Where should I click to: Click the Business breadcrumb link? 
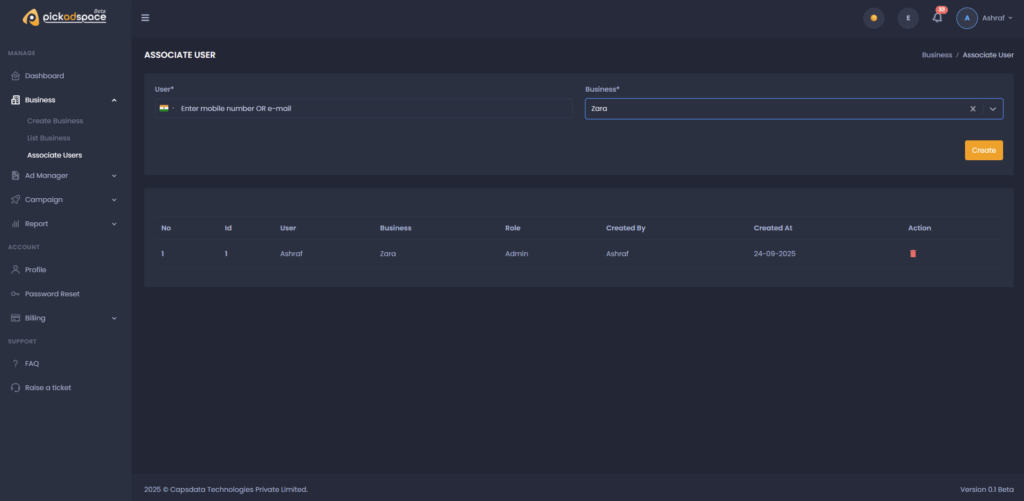click(936, 55)
